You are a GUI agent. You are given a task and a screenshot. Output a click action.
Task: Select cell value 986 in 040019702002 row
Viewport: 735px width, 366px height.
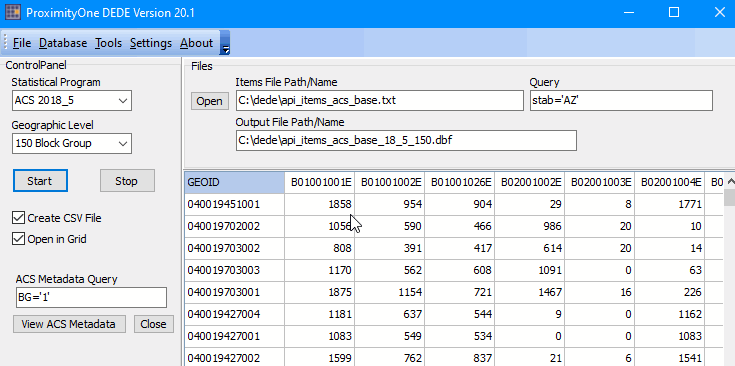click(x=530, y=226)
